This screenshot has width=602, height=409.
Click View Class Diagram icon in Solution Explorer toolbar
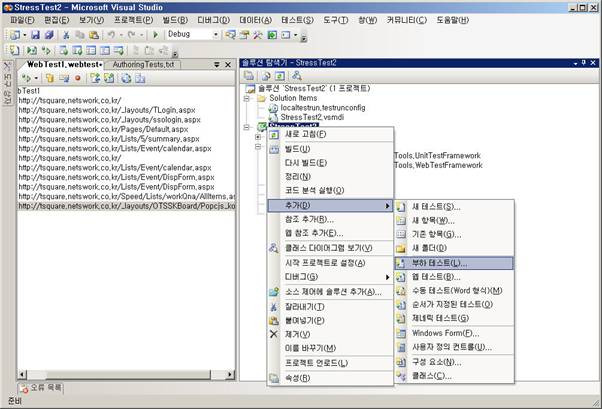(x=296, y=76)
